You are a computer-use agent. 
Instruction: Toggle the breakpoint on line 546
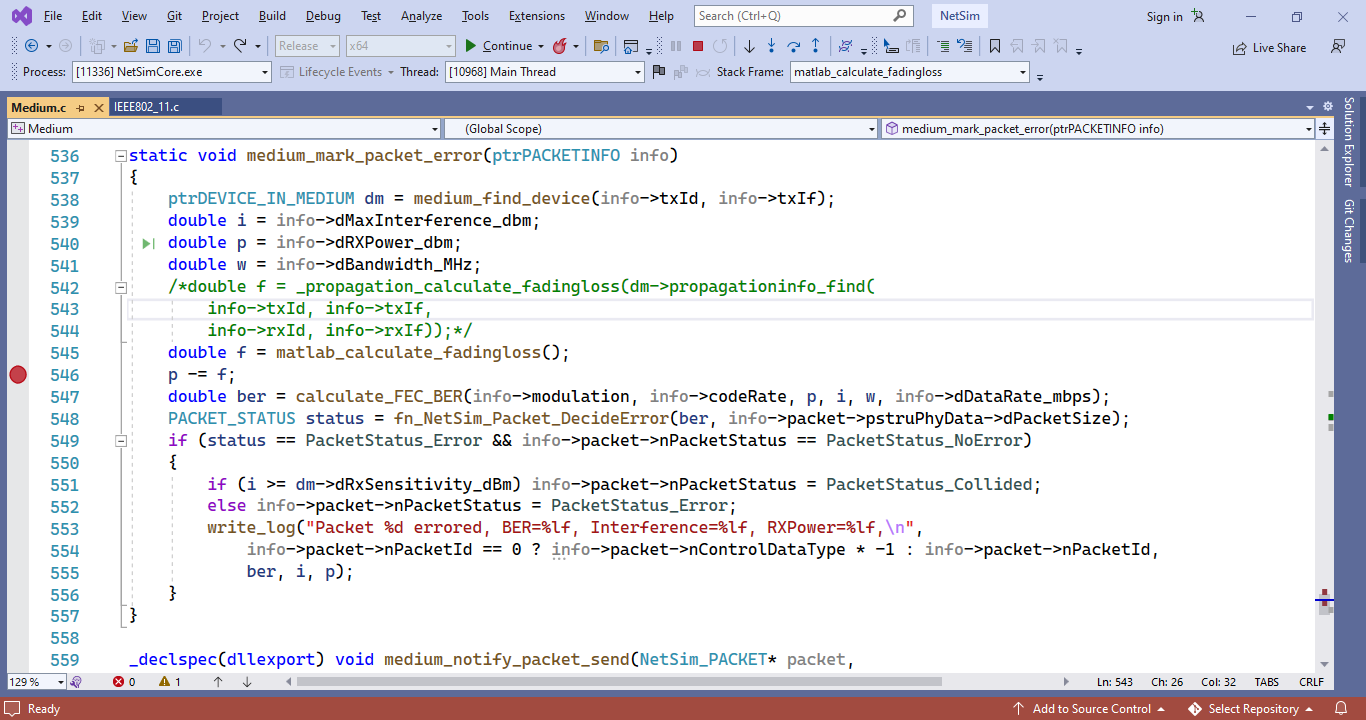[x=18, y=375]
